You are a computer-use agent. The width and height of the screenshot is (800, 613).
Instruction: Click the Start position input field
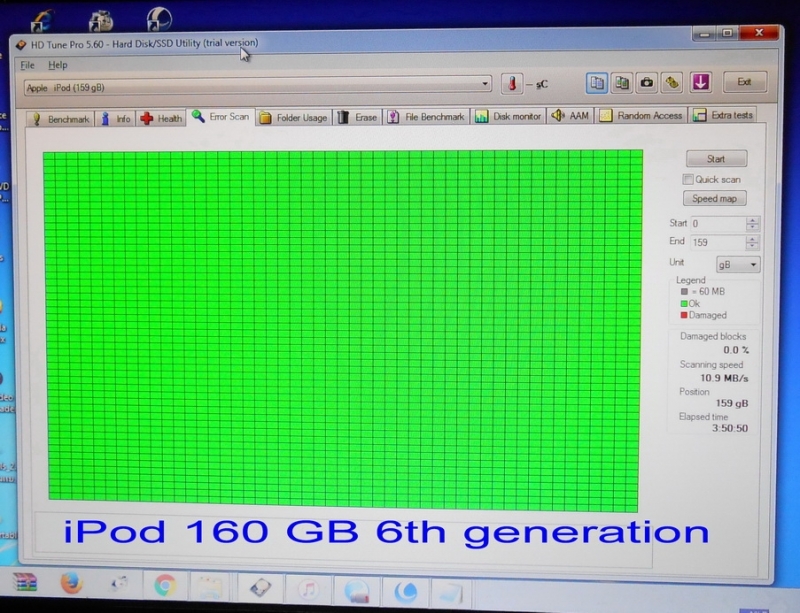(718, 224)
